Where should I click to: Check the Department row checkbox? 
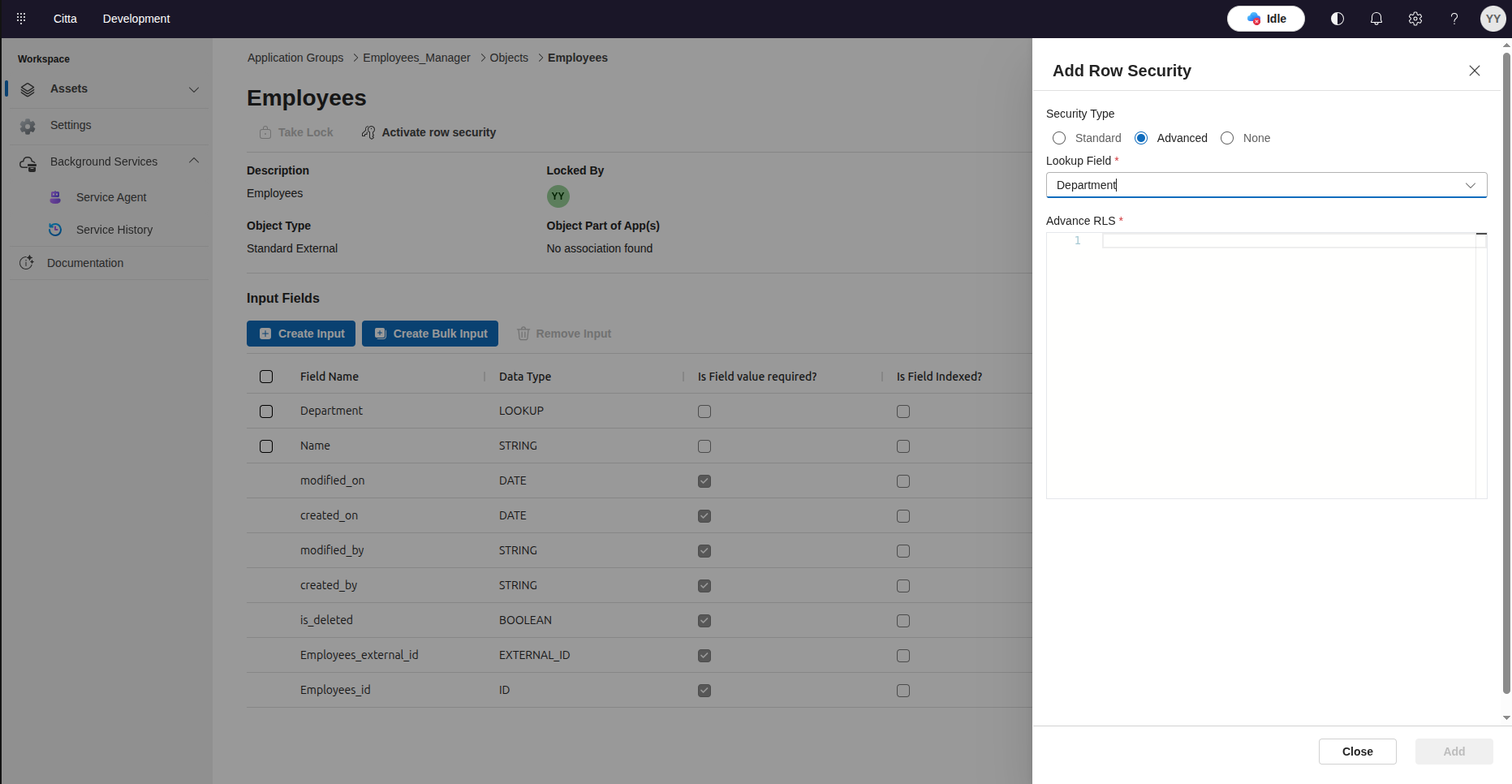[266, 411]
